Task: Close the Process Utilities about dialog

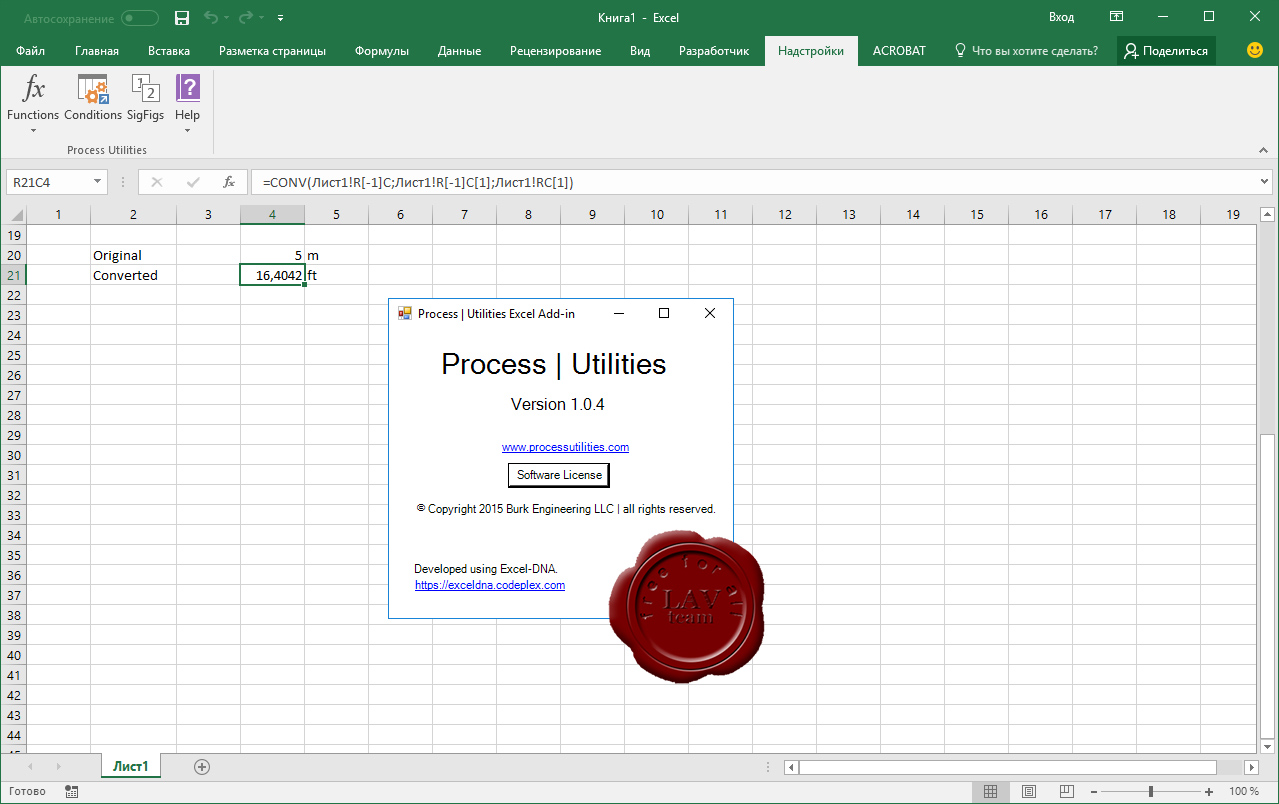Action: click(710, 313)
